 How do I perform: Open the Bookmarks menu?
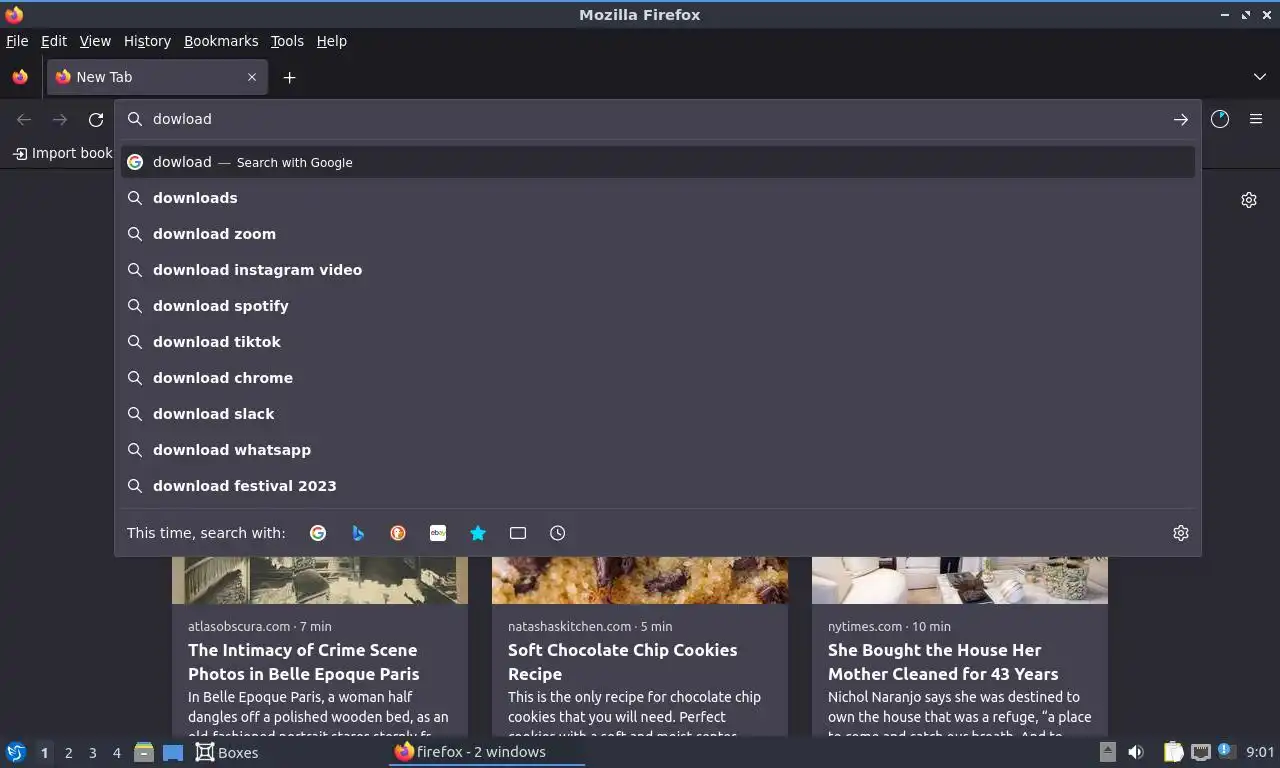pos(221,41)
